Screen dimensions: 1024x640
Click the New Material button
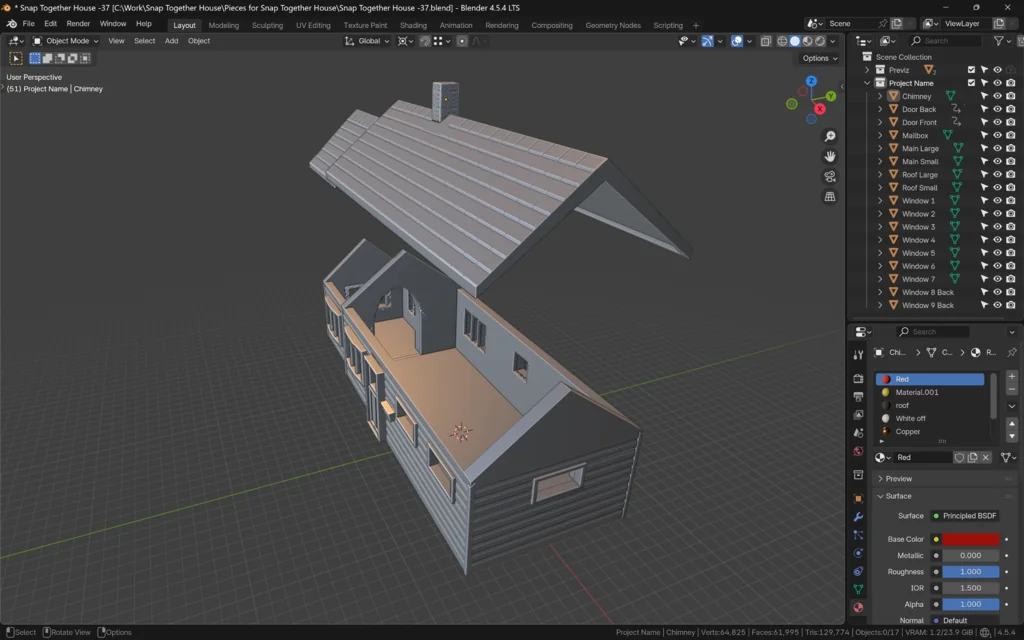pos(972,457)
